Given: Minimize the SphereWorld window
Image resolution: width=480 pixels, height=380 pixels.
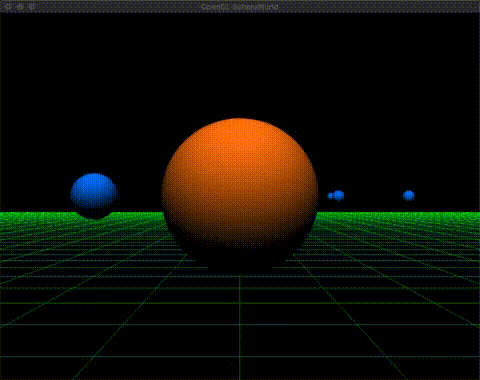Looking at the screenshot, I should 20,6.
